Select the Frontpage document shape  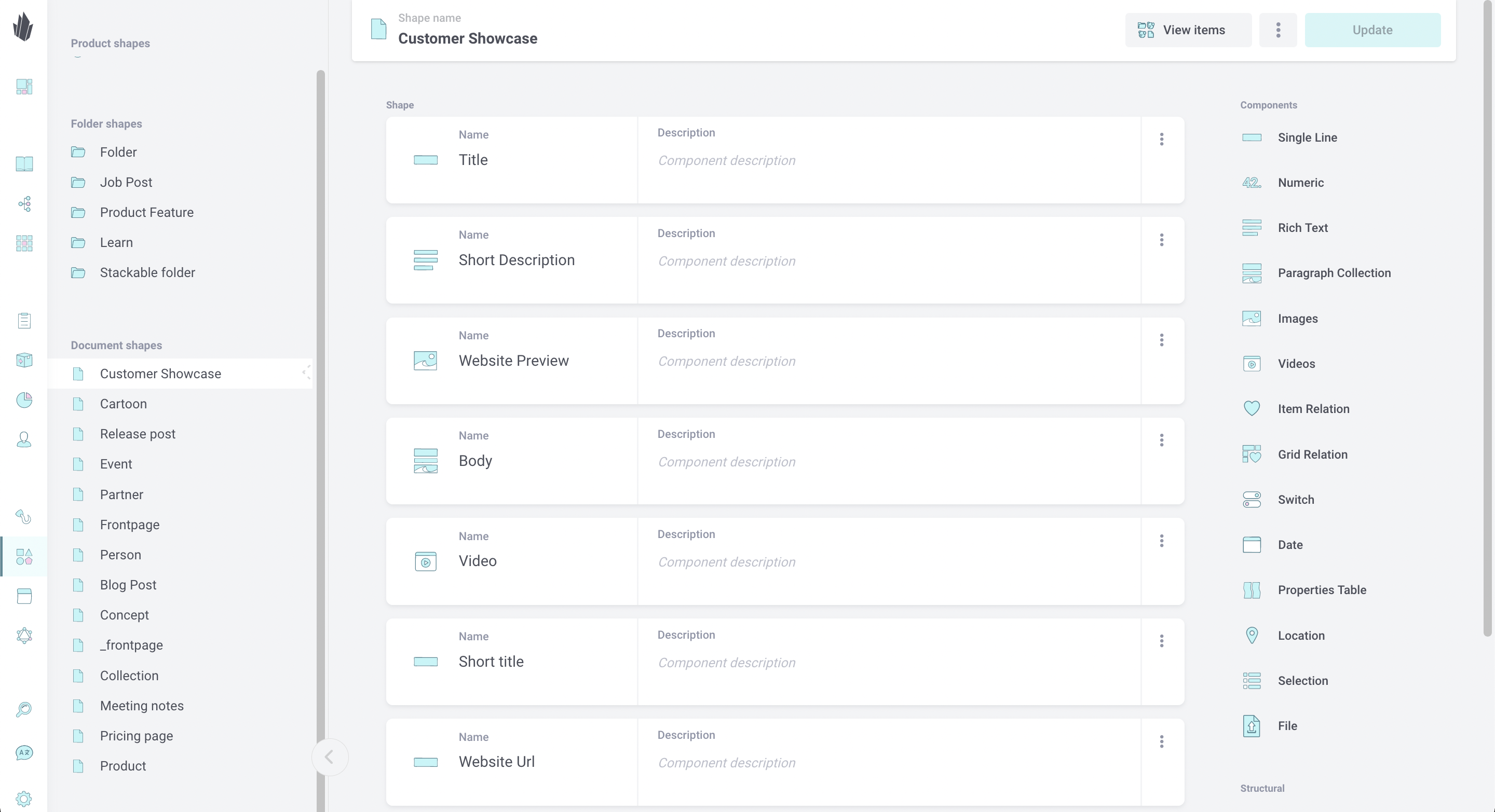(180, 525)
